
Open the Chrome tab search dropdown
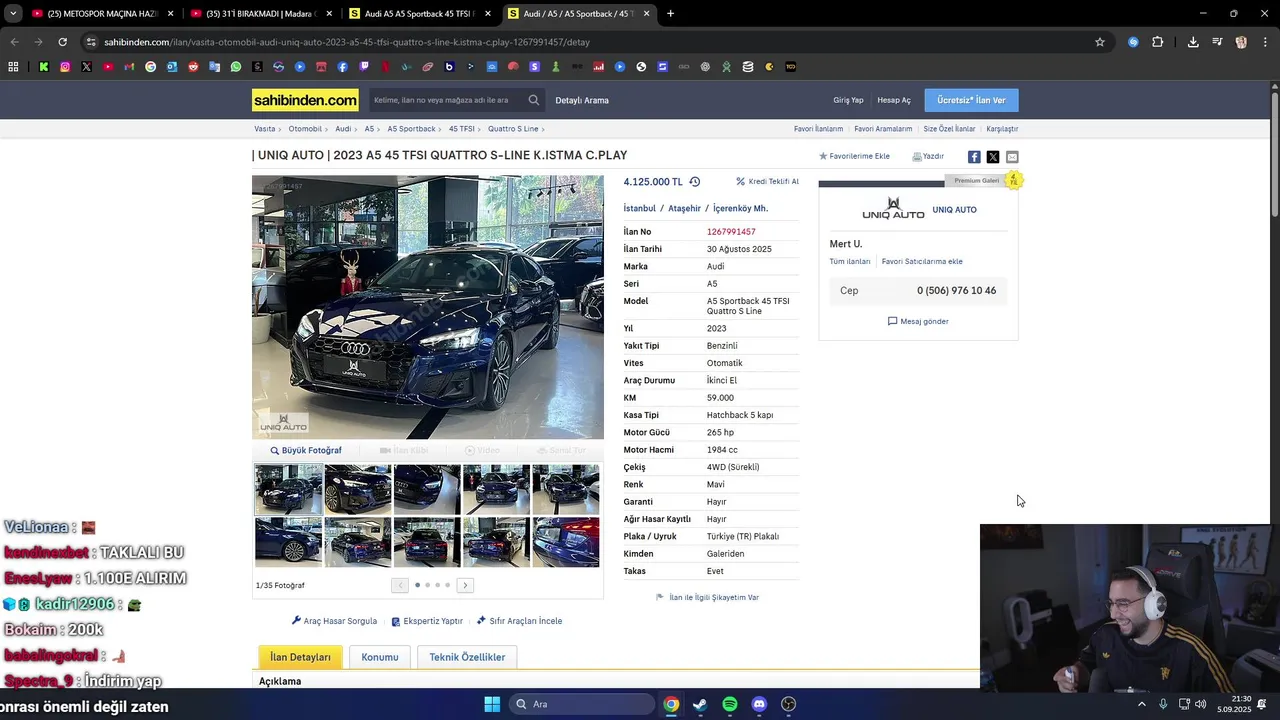click(x=12, y=14)
